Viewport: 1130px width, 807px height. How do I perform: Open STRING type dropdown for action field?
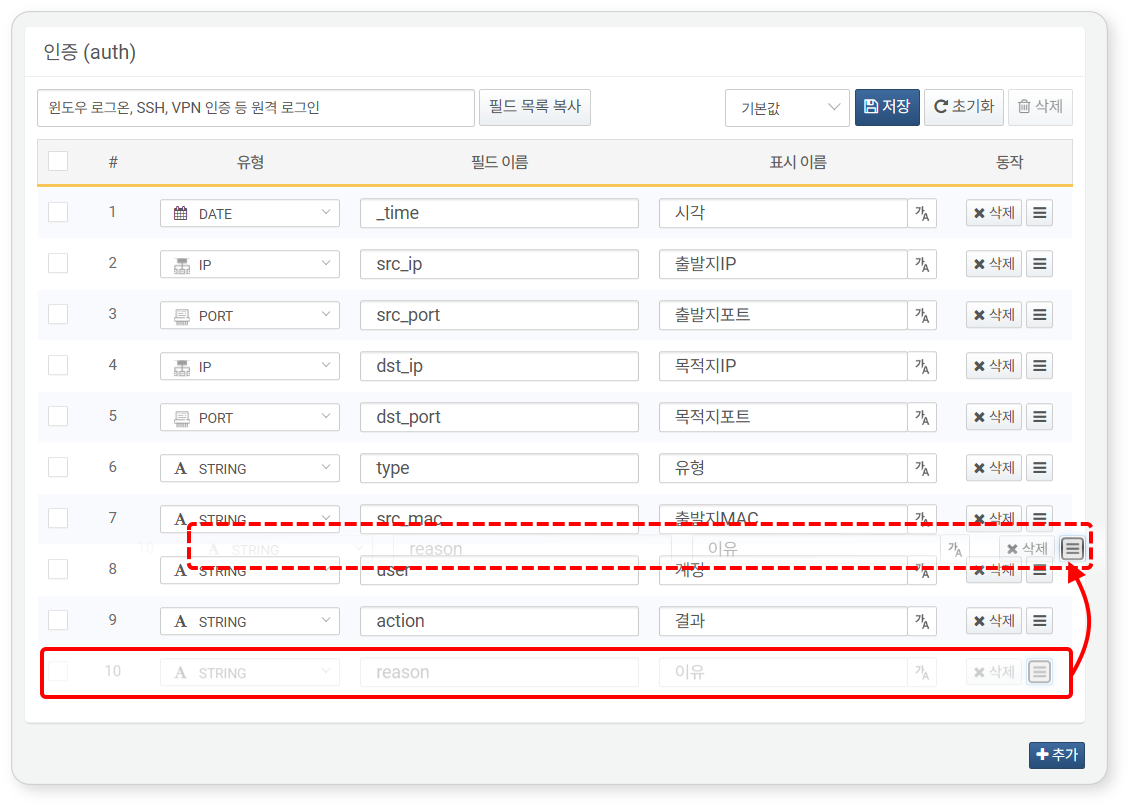tap(249, 621)
